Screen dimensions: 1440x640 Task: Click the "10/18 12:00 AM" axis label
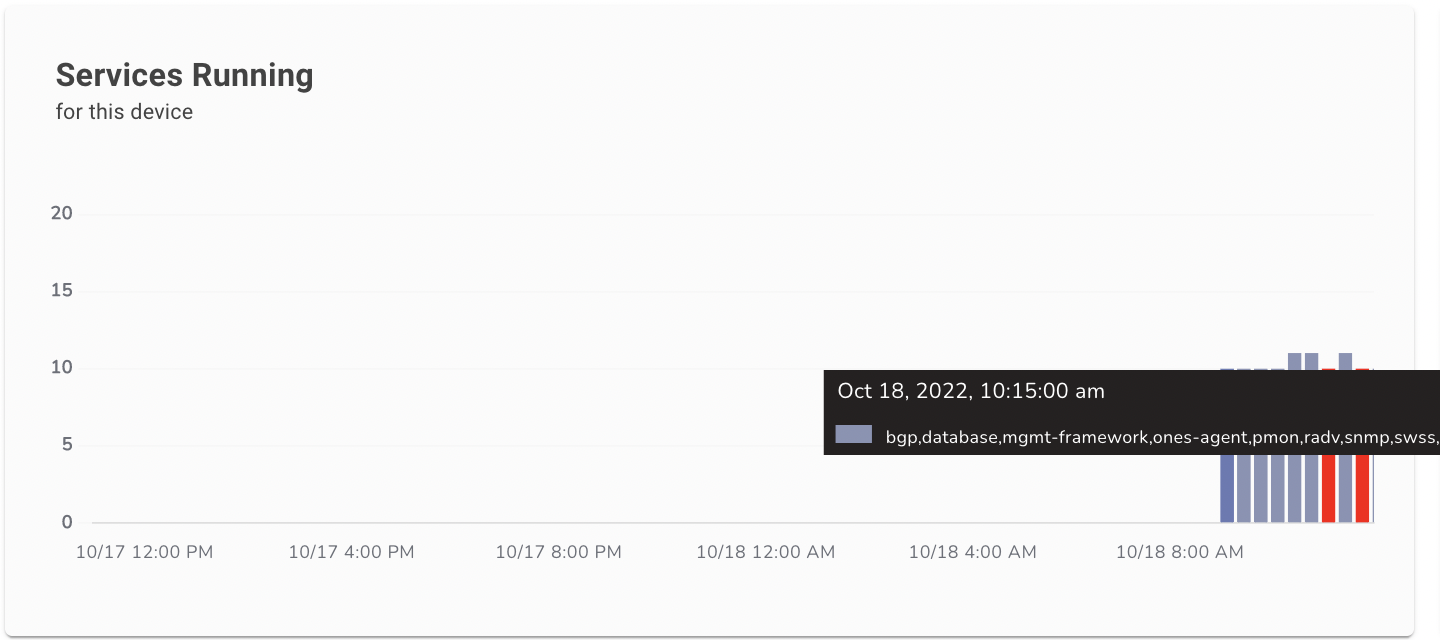[765, 552]
